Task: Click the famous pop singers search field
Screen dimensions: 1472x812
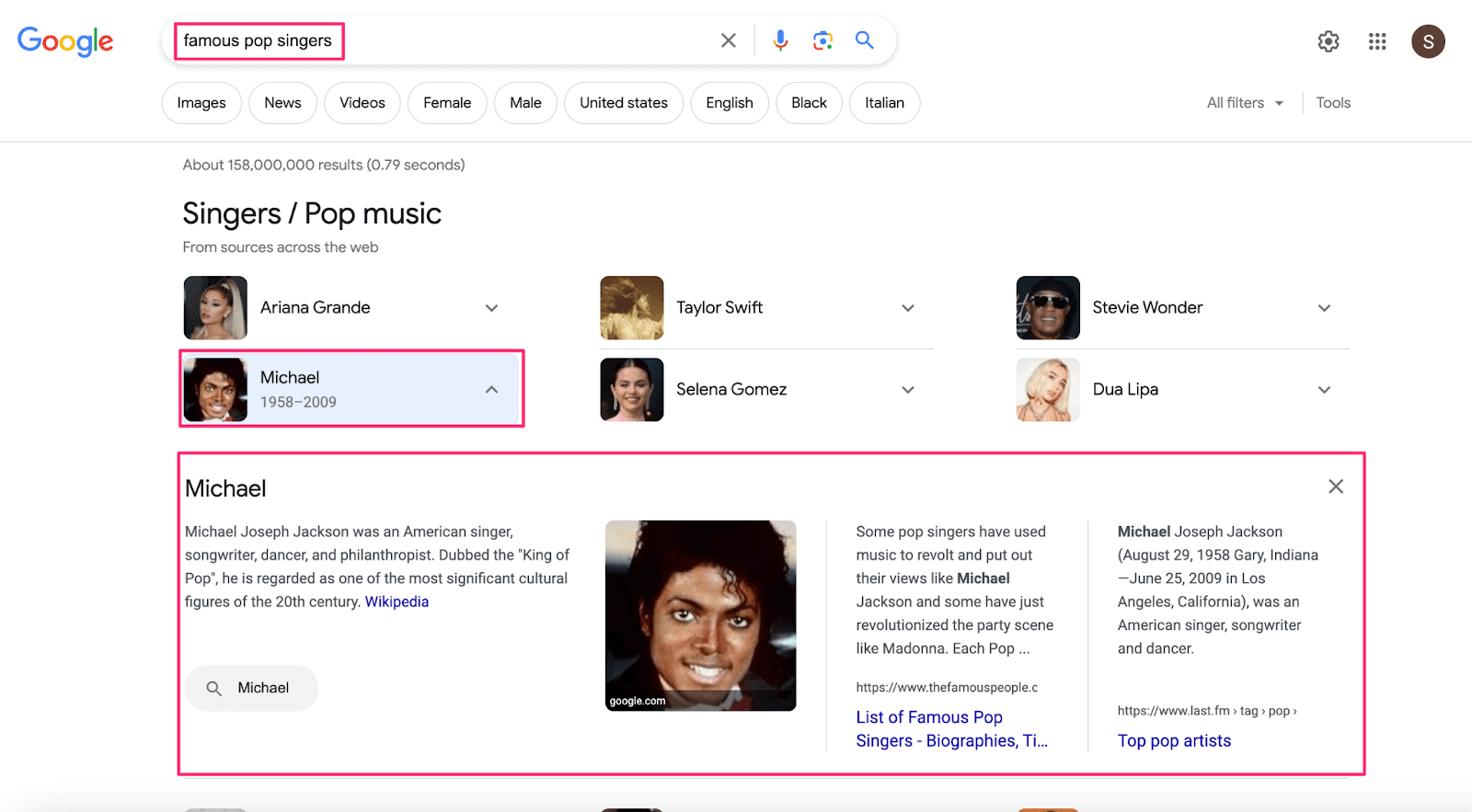Action: click(x=442, y=40)
